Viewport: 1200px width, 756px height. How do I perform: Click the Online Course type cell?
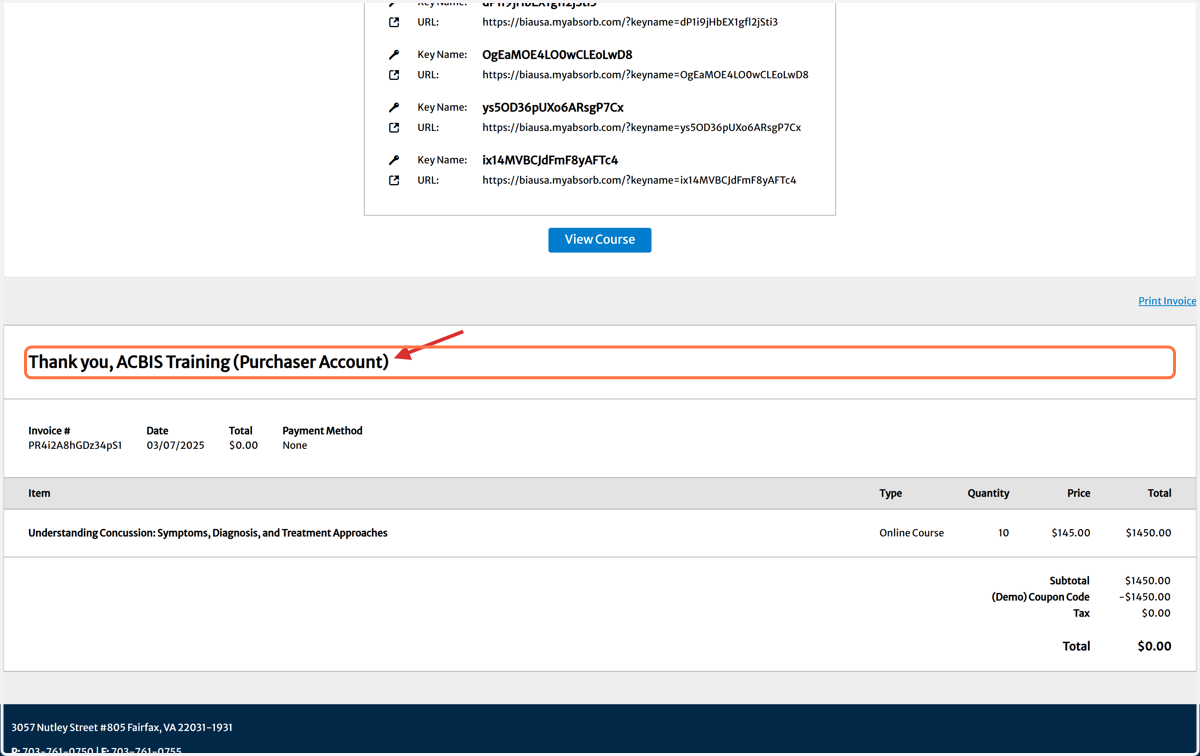[x=911, y=533]
